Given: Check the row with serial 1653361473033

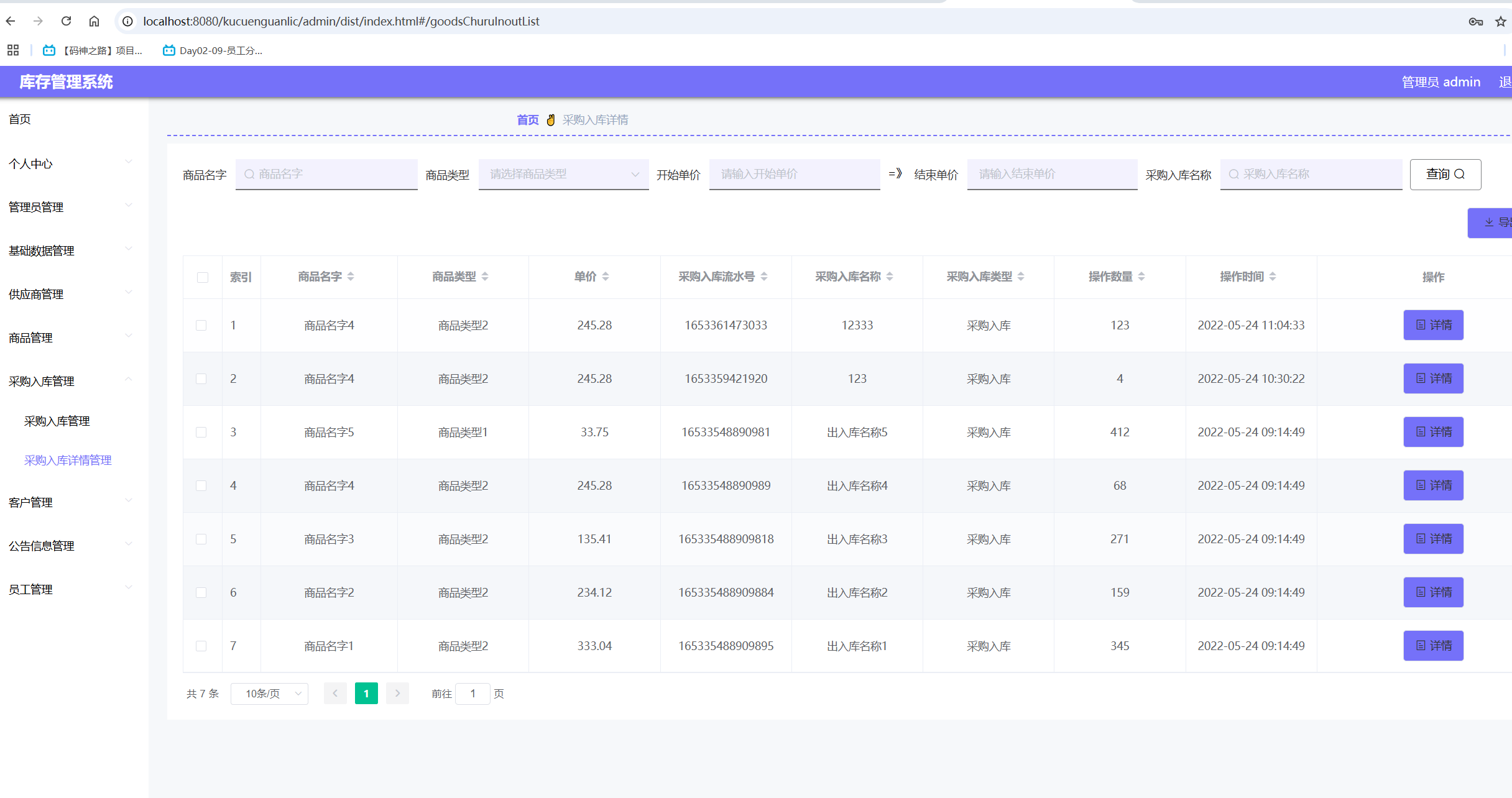Looking at the screenshot, I should coord(201,325).
